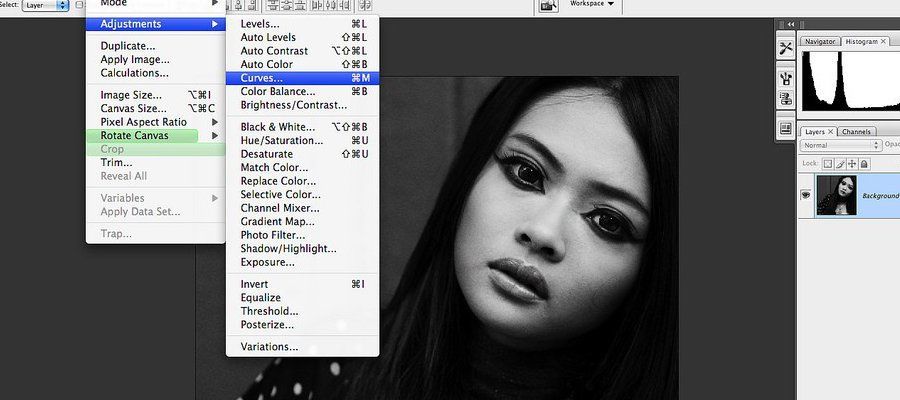Screen dimensions: 900x400
Task: Click the stamp-style icon in the collapsed dock
Action: click(x=786, y=99)
